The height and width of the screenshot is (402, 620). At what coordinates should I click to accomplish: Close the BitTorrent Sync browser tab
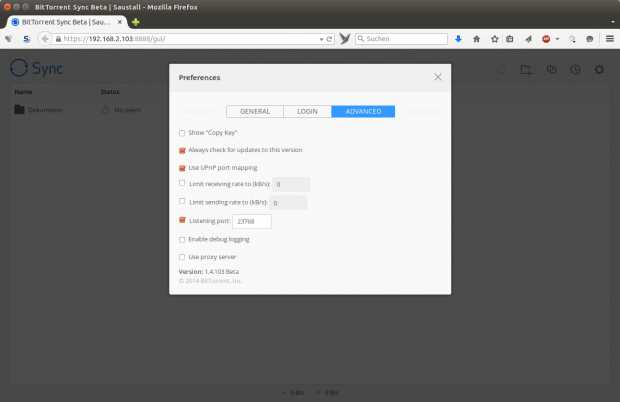tap(120, 22)
